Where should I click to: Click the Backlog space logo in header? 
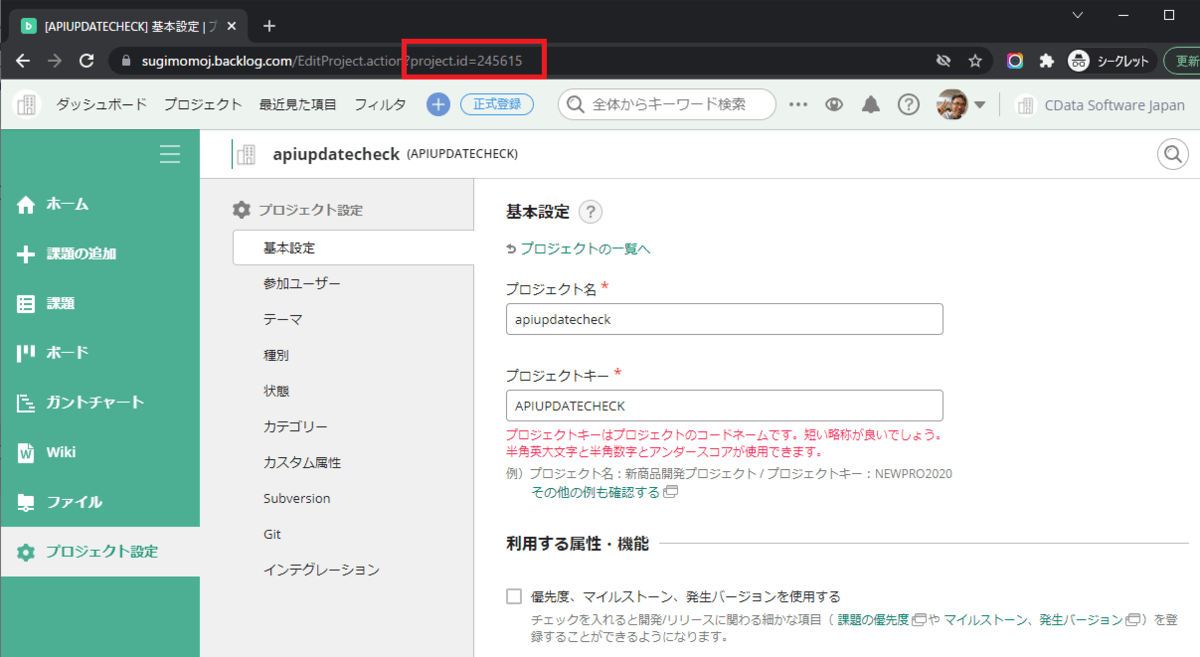(27, 104)
